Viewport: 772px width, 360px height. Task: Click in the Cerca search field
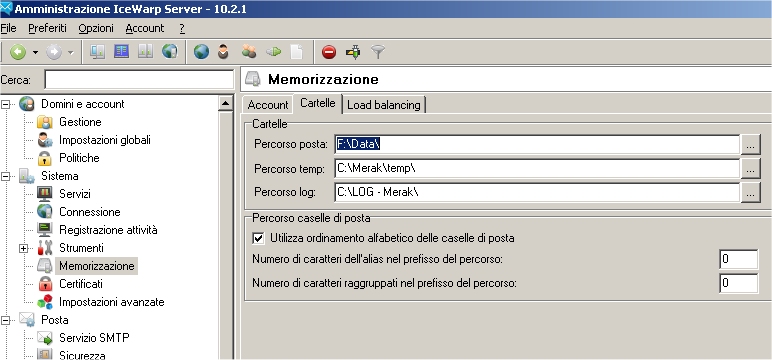tap(139, 80)
